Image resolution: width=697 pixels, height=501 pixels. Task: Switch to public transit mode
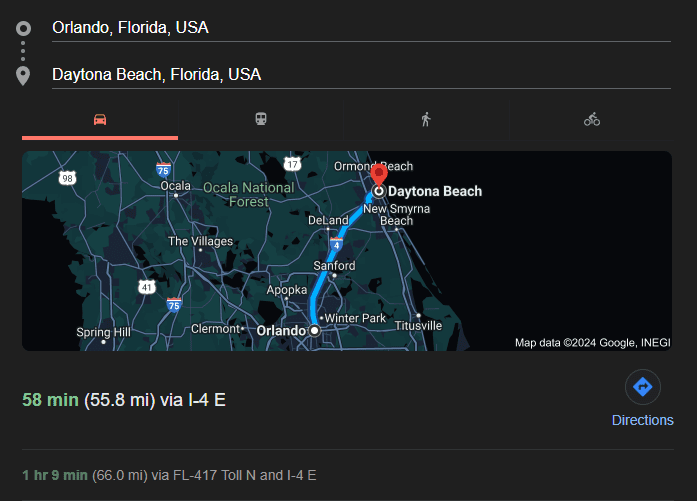[x=260, y=119]
